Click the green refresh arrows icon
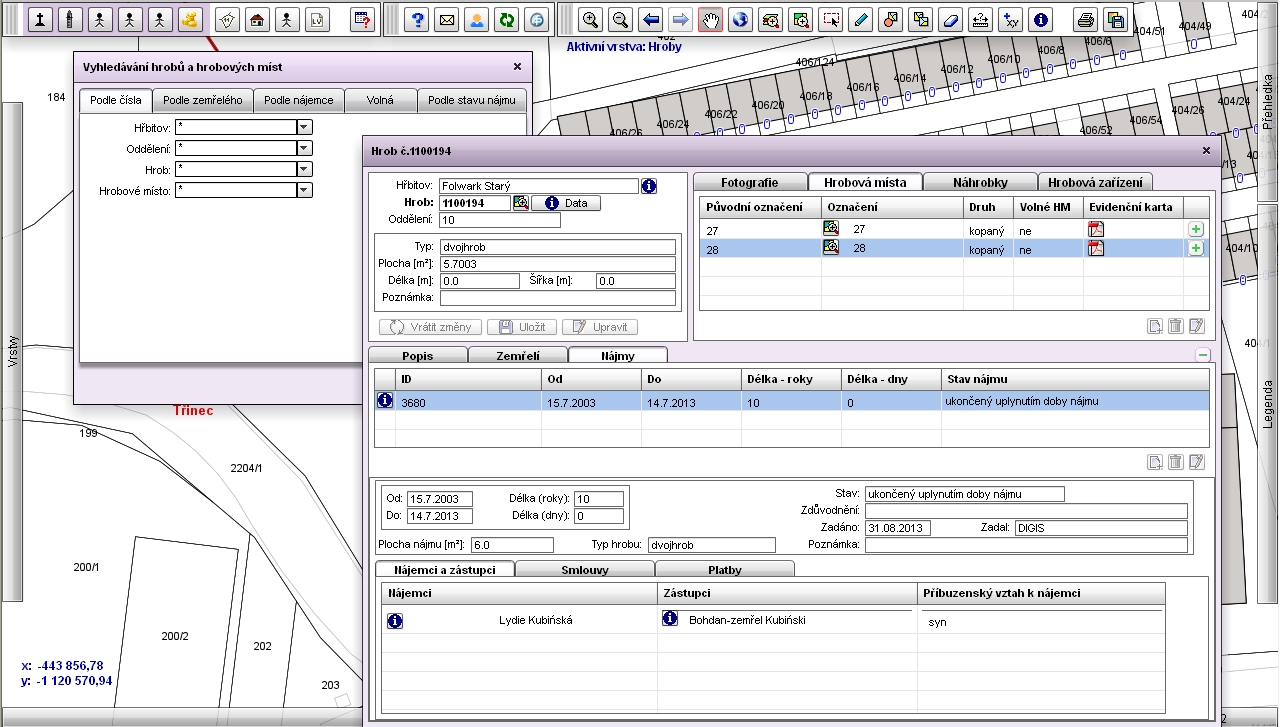1280x727 pixels. (x=508, y=20)
